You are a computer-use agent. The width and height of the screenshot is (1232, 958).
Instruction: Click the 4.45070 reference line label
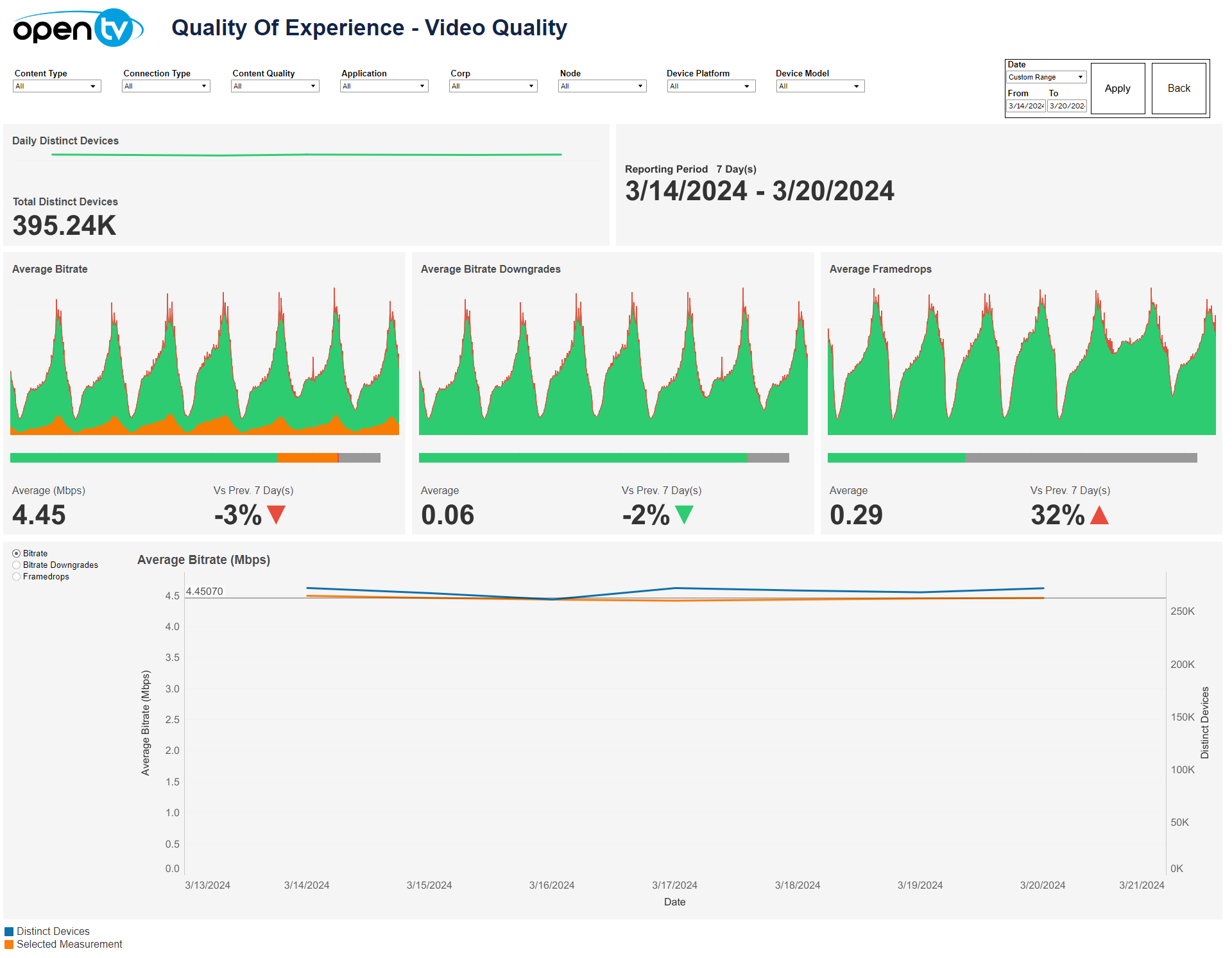pyautogui.click(x=205, y=591)
